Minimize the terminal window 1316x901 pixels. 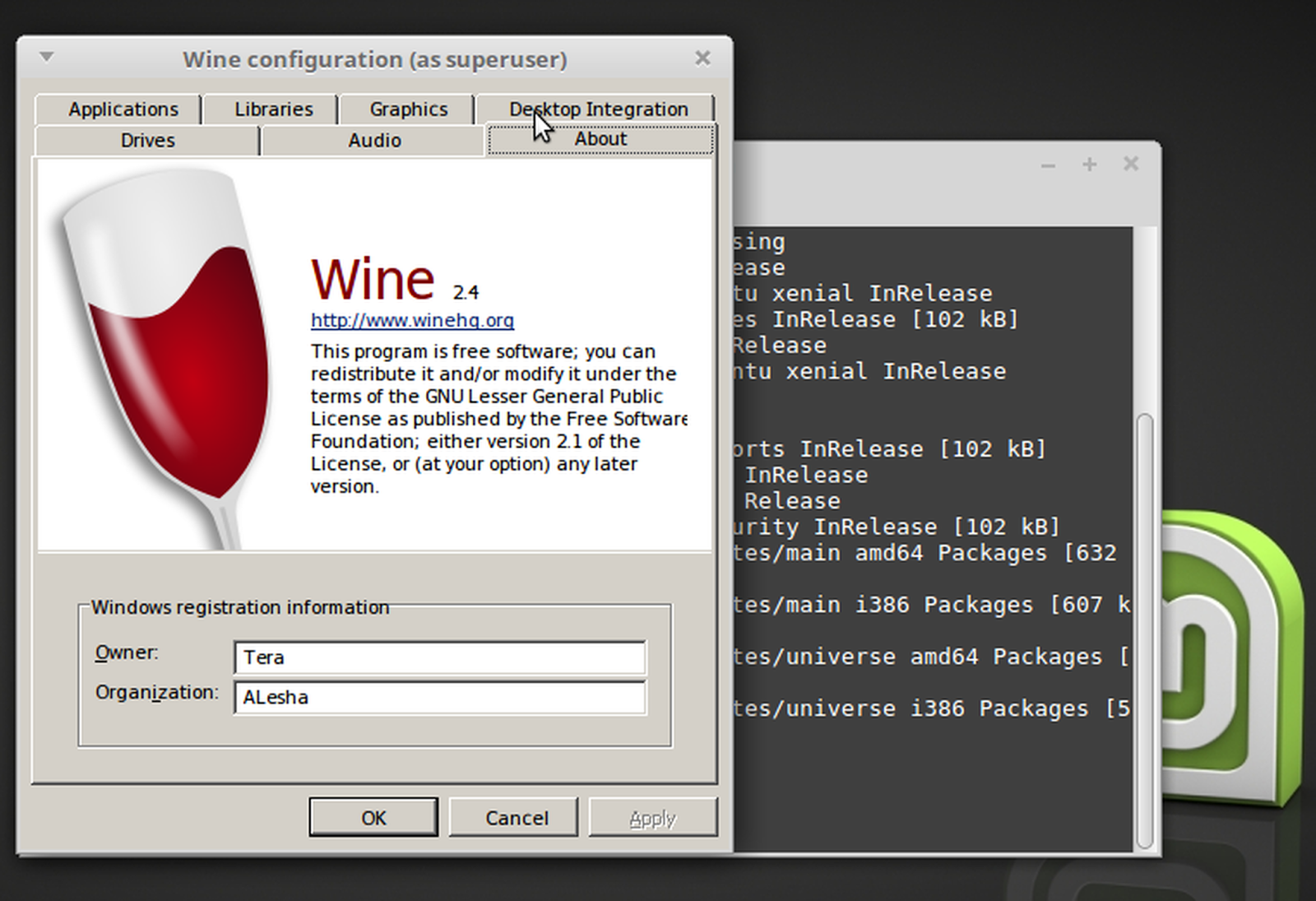coord(1047,165)
